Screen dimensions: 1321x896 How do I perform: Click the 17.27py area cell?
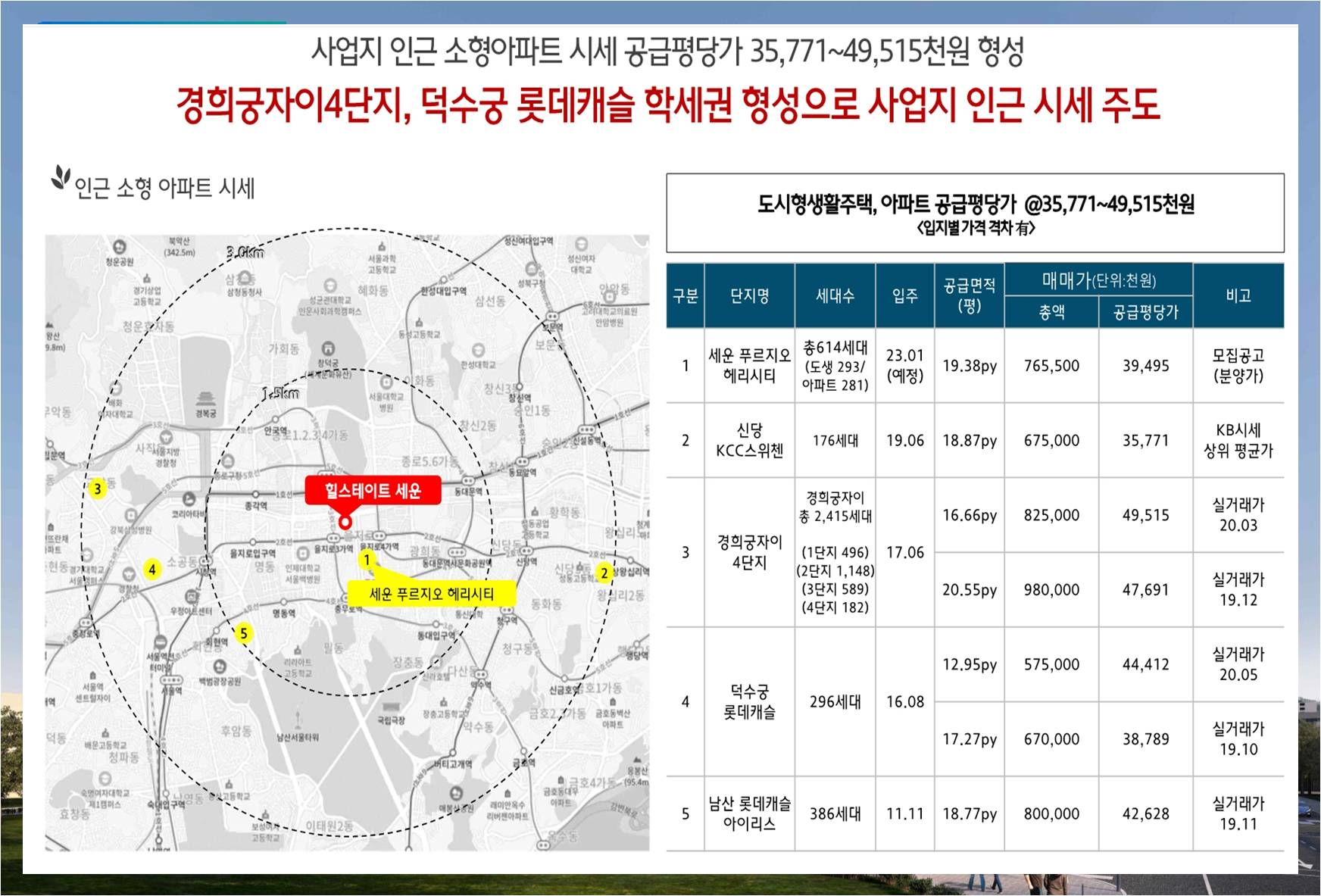point(970,739)
